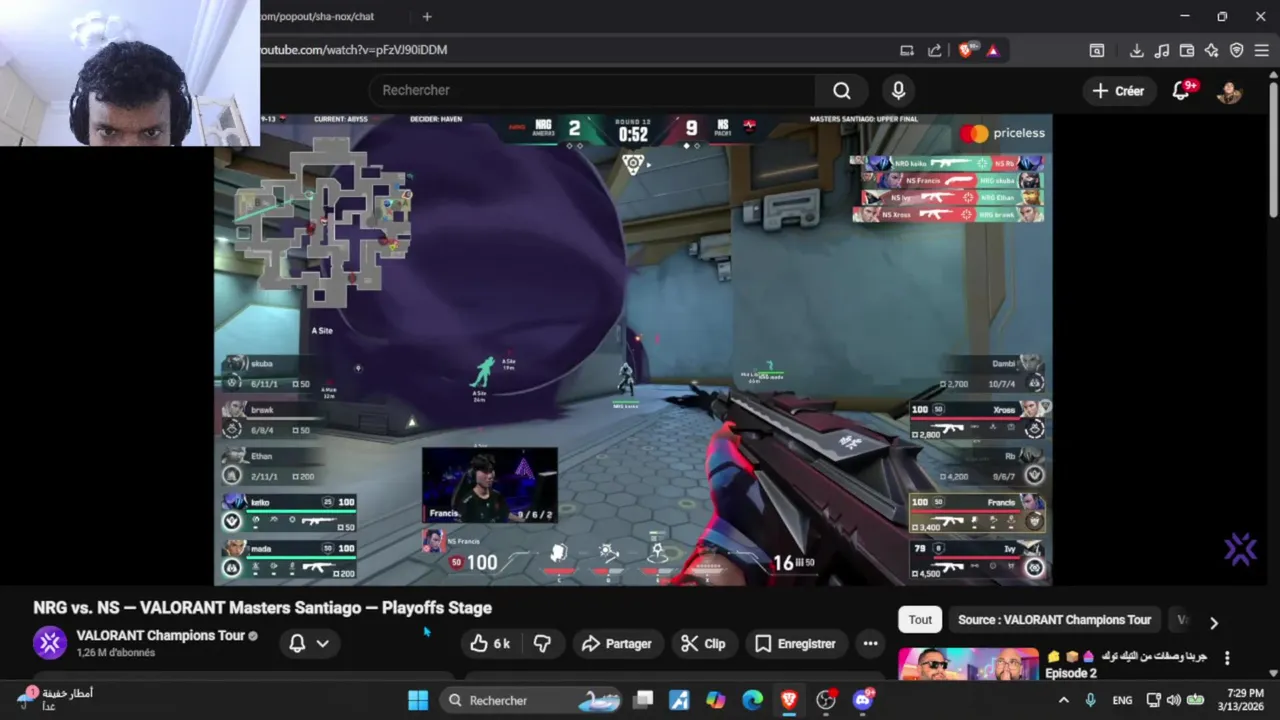Open YouTube notifications bell

[x=1181, y=91]
